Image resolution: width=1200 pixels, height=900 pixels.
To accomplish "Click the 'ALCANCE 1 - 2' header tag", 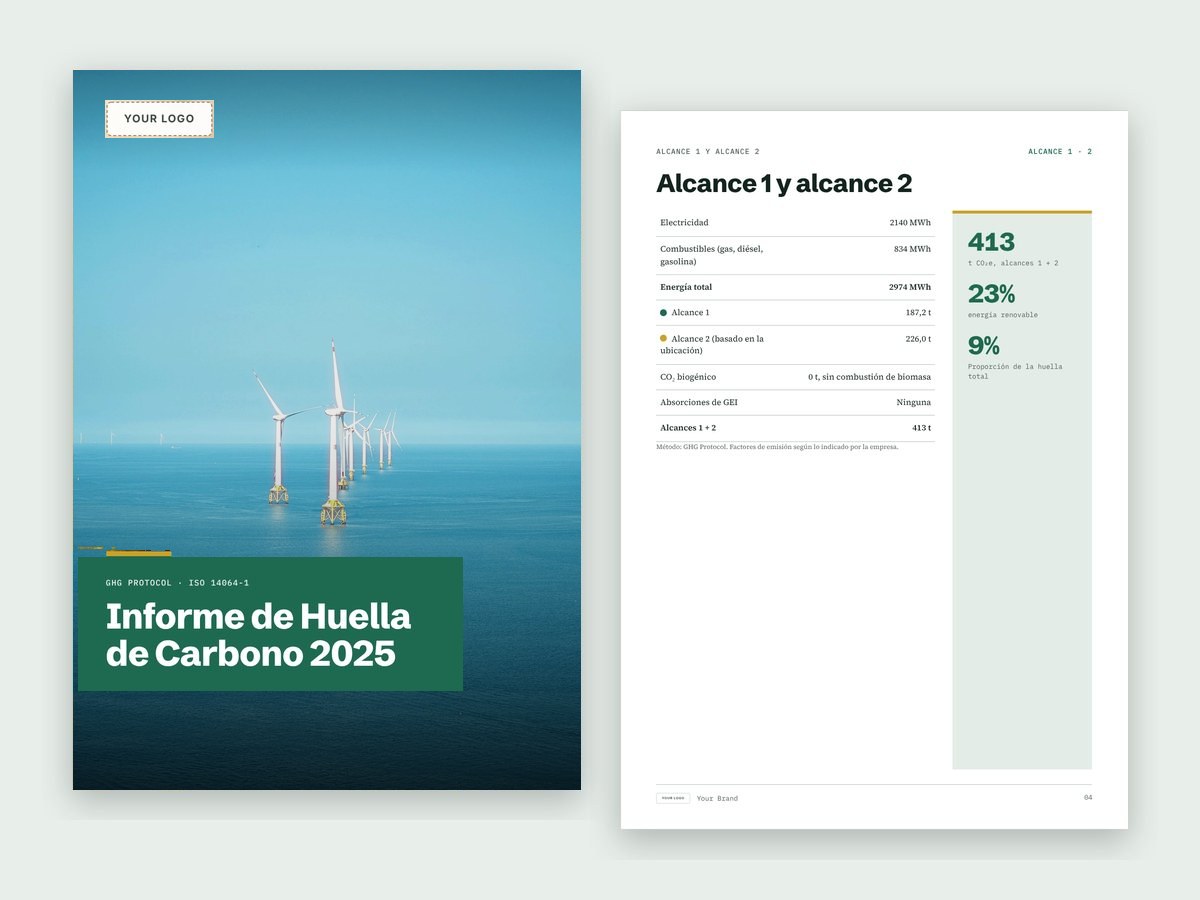I will click(x=1060, y=152).
